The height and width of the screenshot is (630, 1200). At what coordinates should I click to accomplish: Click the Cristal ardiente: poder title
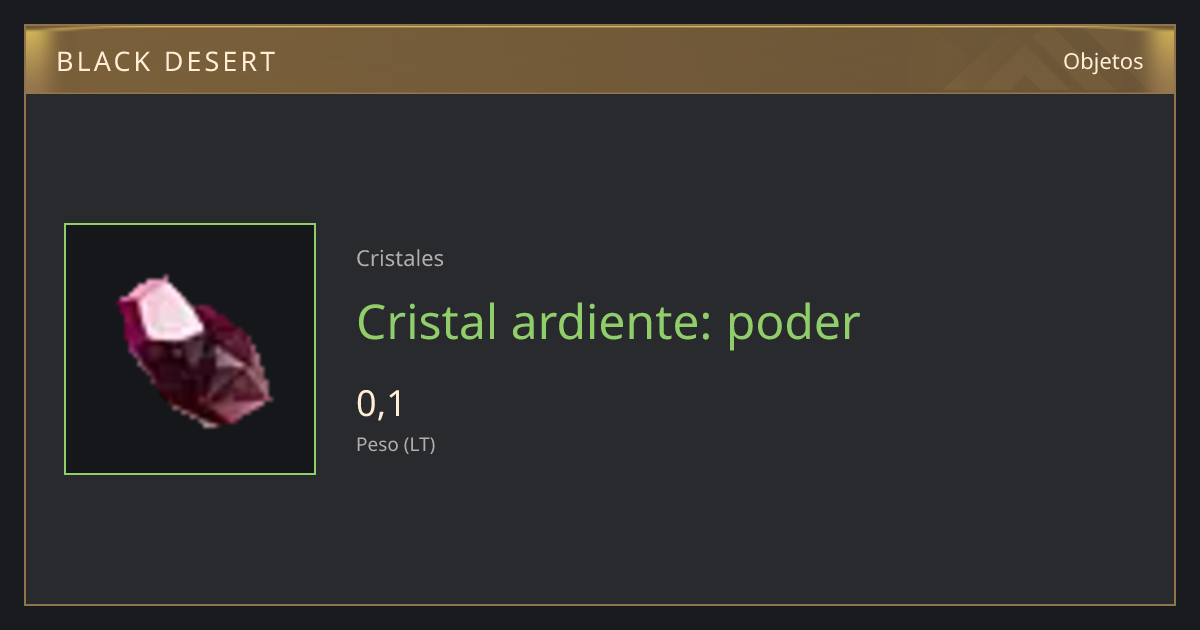(608, 322)
